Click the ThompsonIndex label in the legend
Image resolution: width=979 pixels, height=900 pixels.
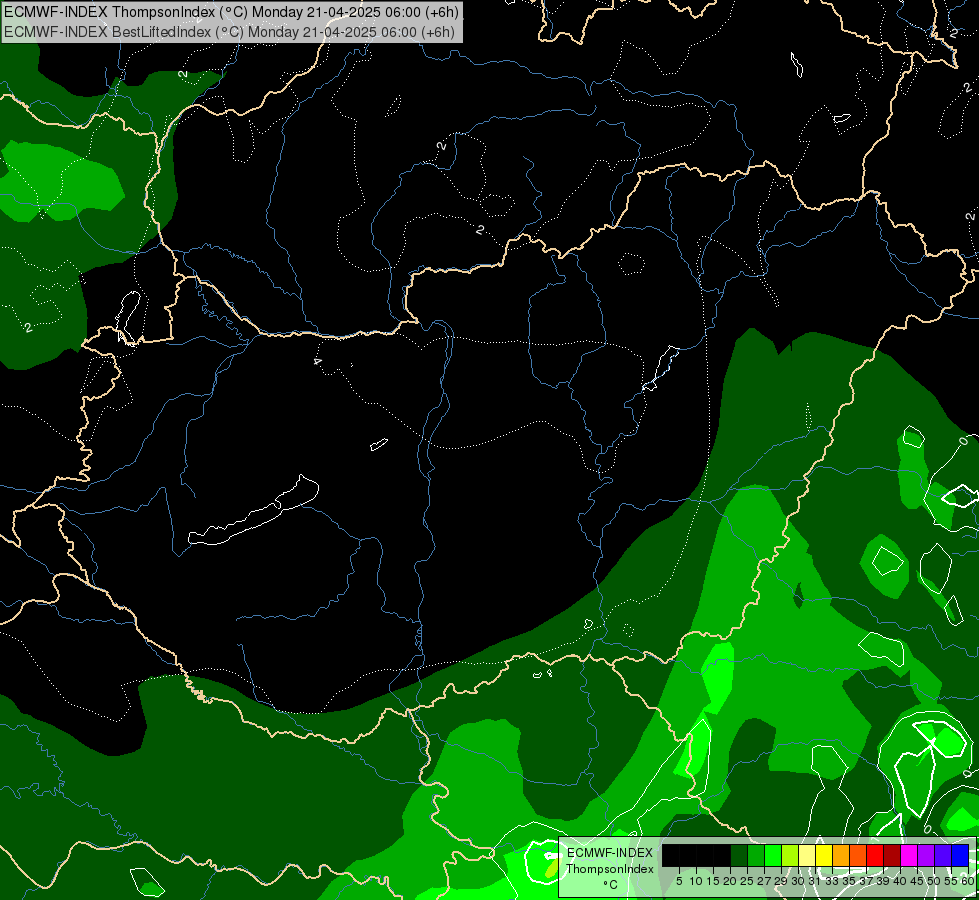(610, 869)
